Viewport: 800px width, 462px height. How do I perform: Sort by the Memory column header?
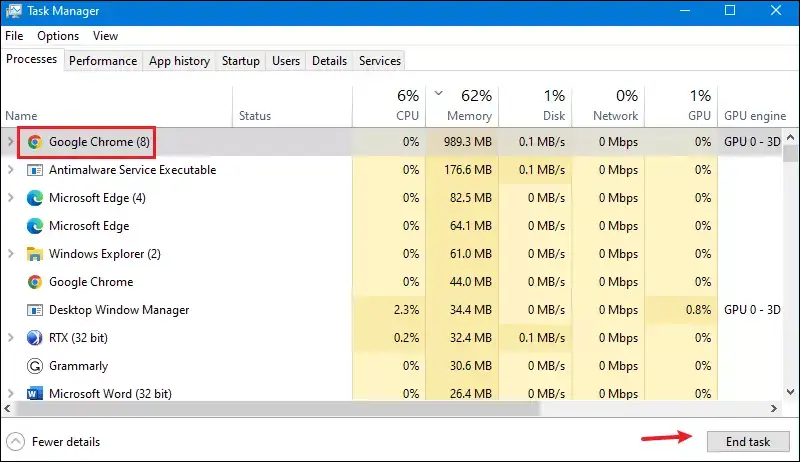pyautogui.click(x=462, y=107)
